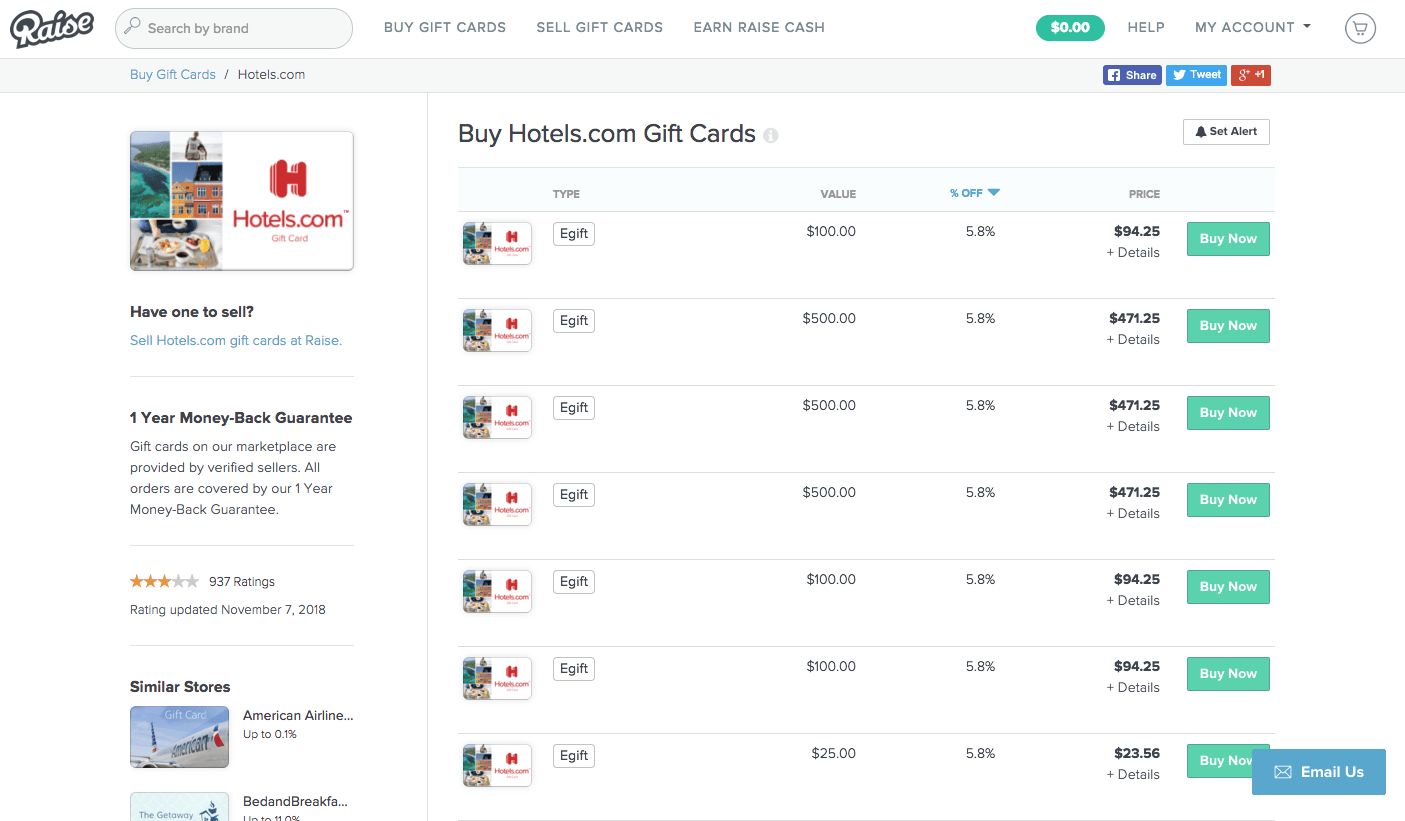Click the Email Us button
Viewport: 1405px width, 821px height.
tap(1319, 772)
